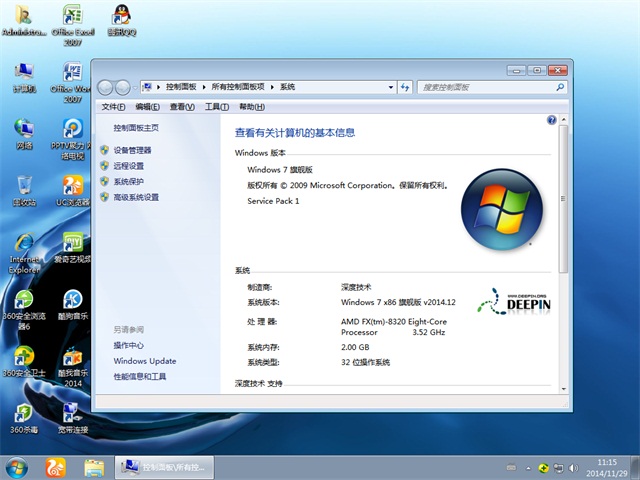Viewport: 640px width, 480px height.
Task: Show hidden tray icons arrow
Action: (x=529, y=468)
